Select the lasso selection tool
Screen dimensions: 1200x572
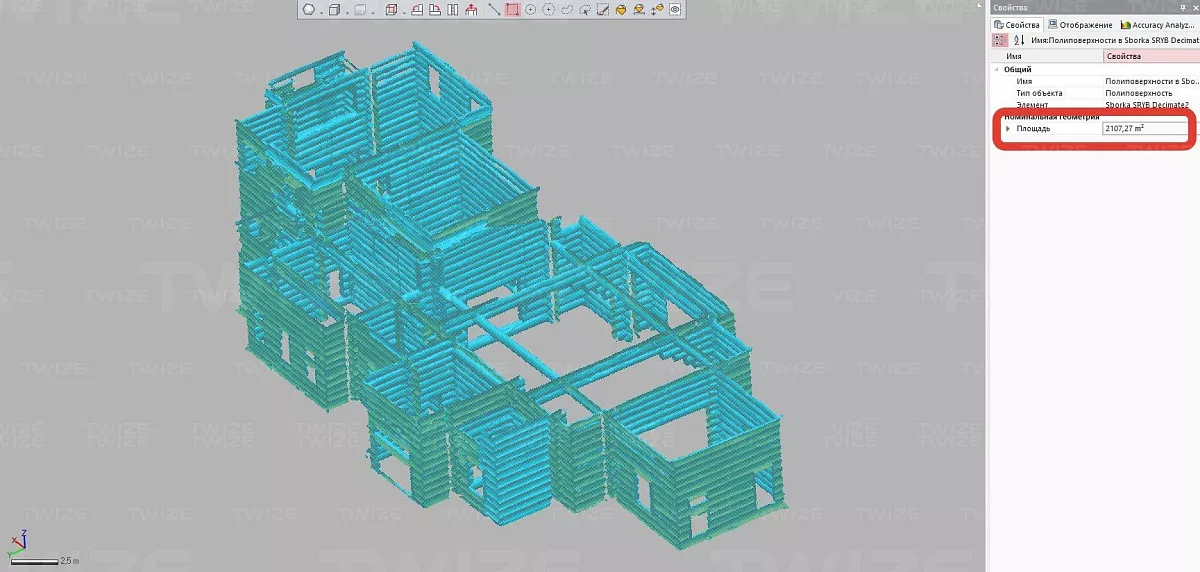click(566, 10)
